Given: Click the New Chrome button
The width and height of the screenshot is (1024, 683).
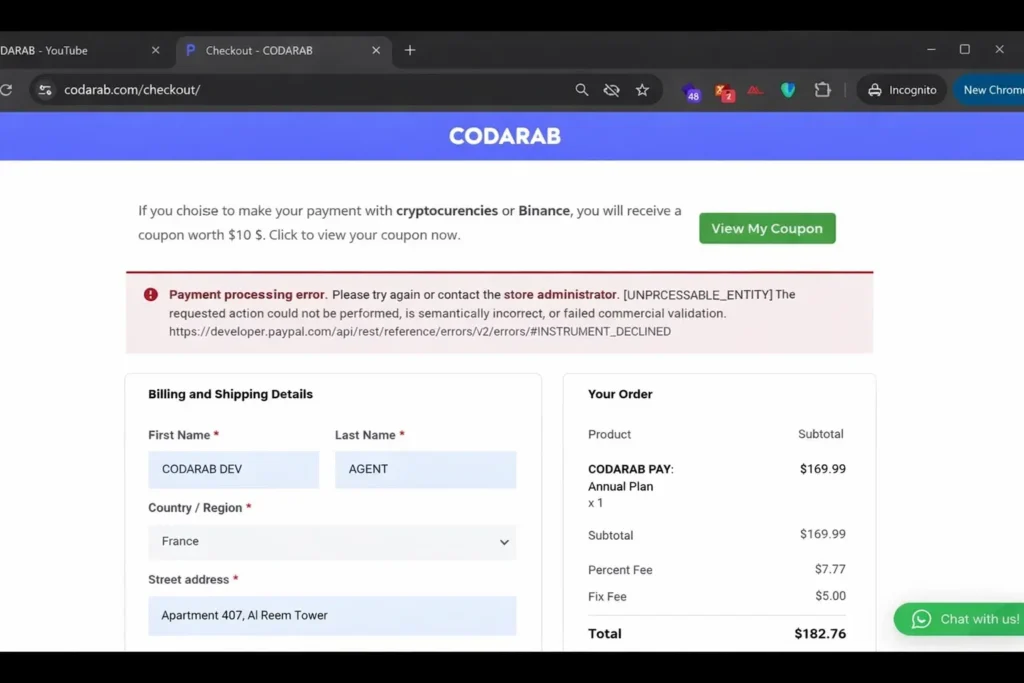Looking at the screenshot, I should coord(995,89).
